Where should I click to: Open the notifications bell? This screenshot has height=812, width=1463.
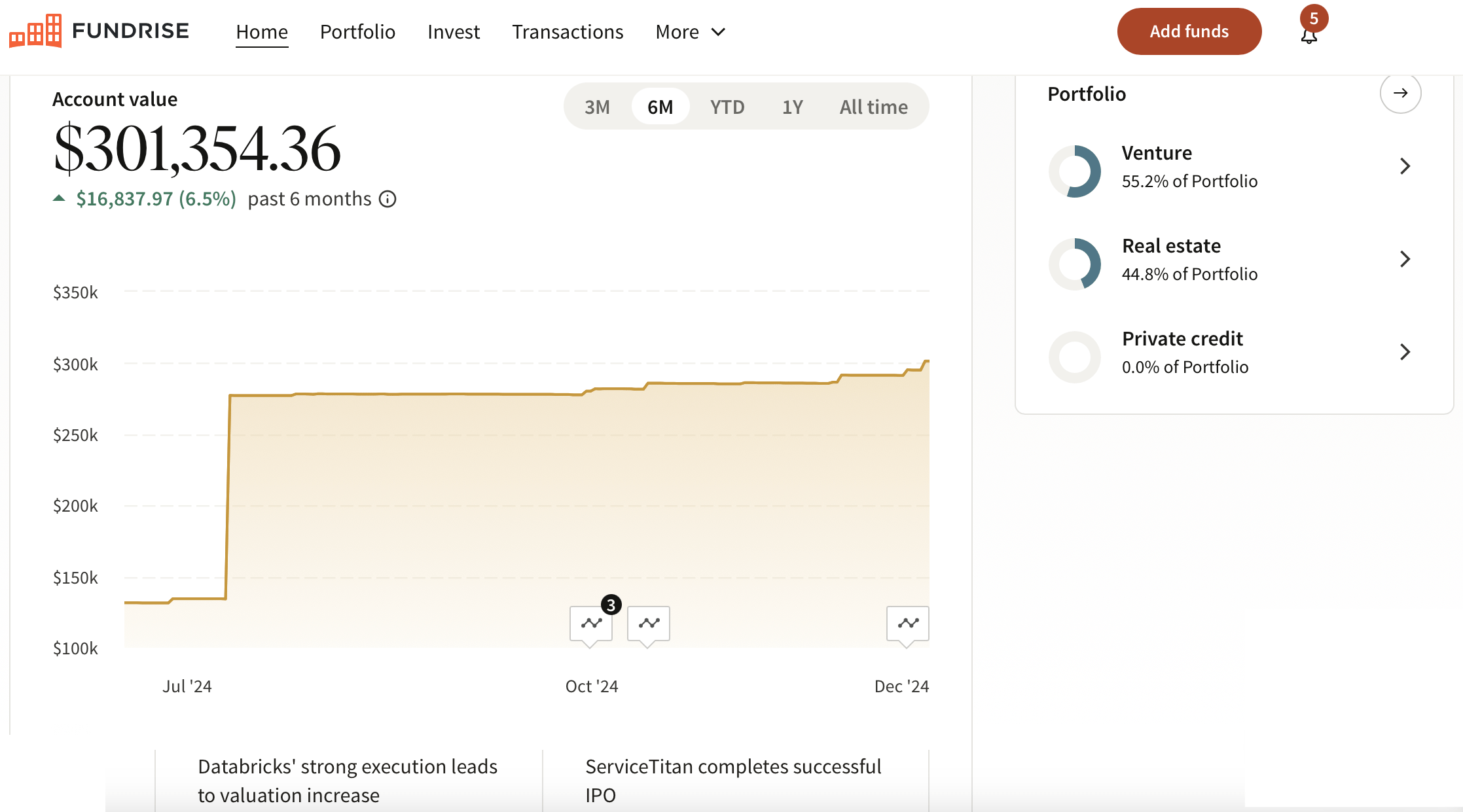pyautogui.click(x=1309, y=36)
